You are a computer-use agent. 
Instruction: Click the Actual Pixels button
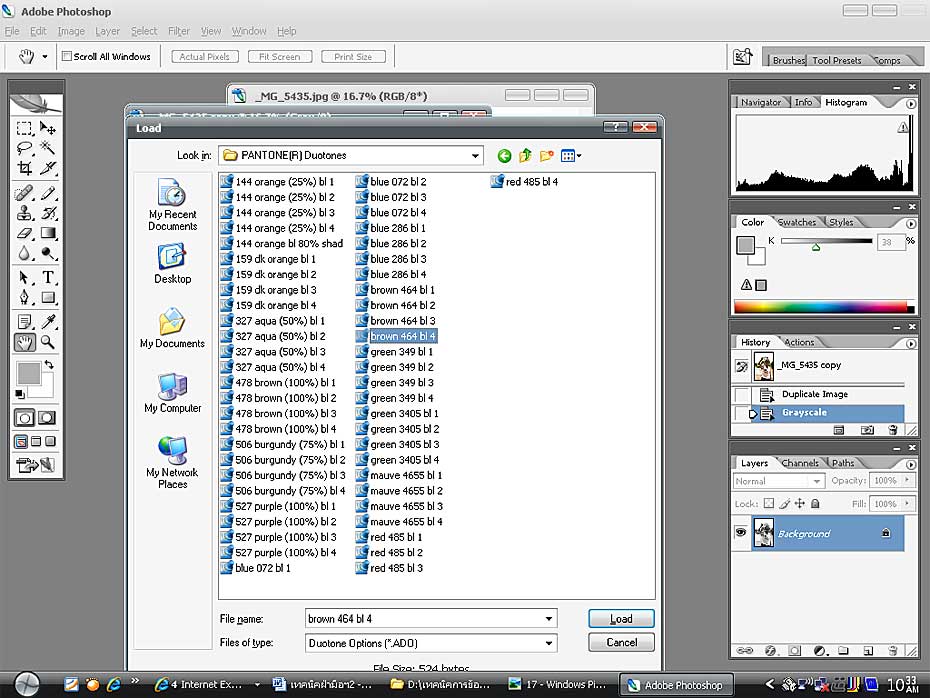[205, 56]
